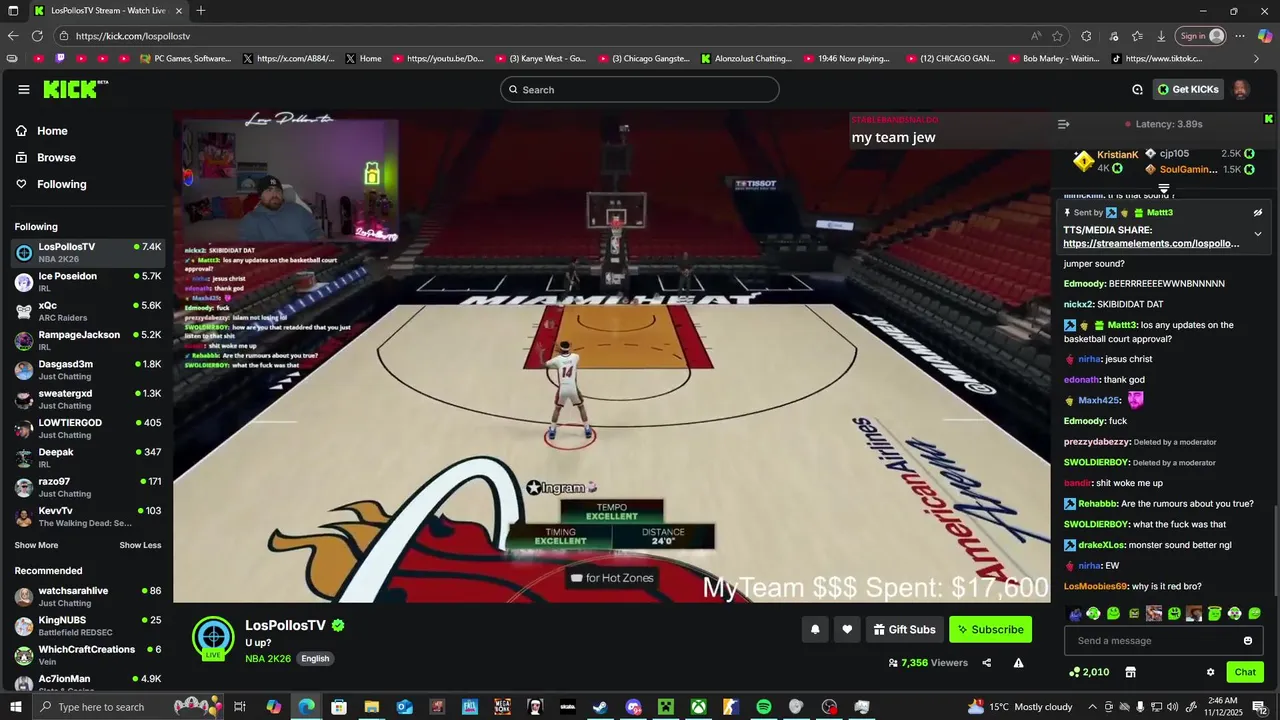Show hidden system tray icons
Viewport: 1280px width, 720px height.
point(1093,707)
